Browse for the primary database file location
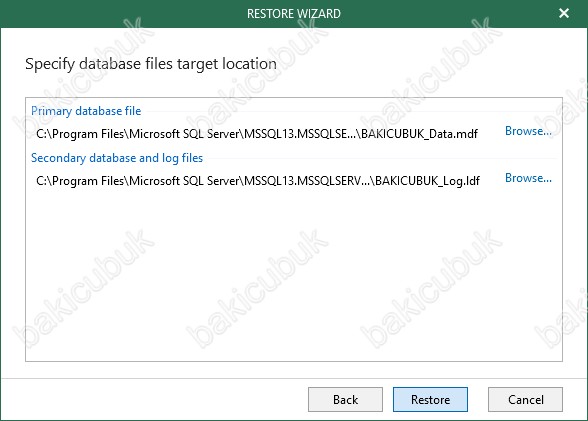This screenshot has width=588, height=421. [x=528, y=131]
